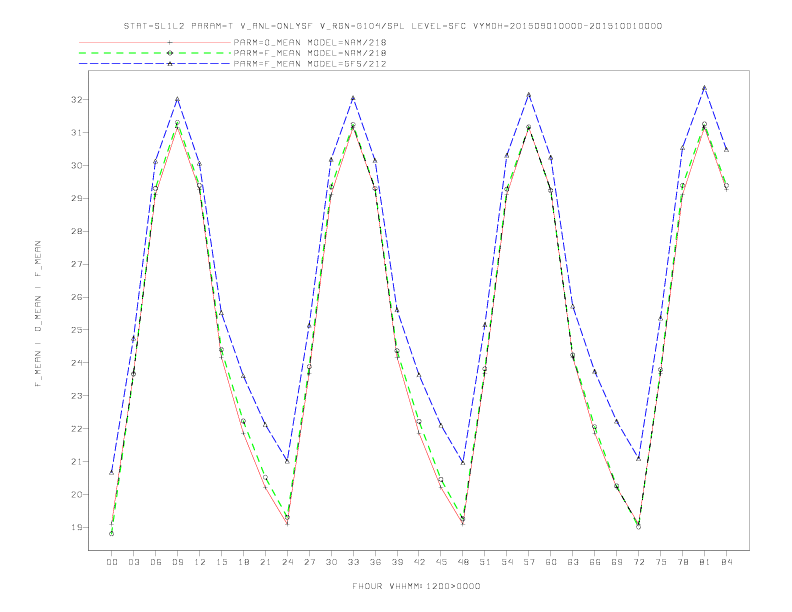Click x-axis tick label 12
Viewport: 792px width, 612px height.
(200, 562)
